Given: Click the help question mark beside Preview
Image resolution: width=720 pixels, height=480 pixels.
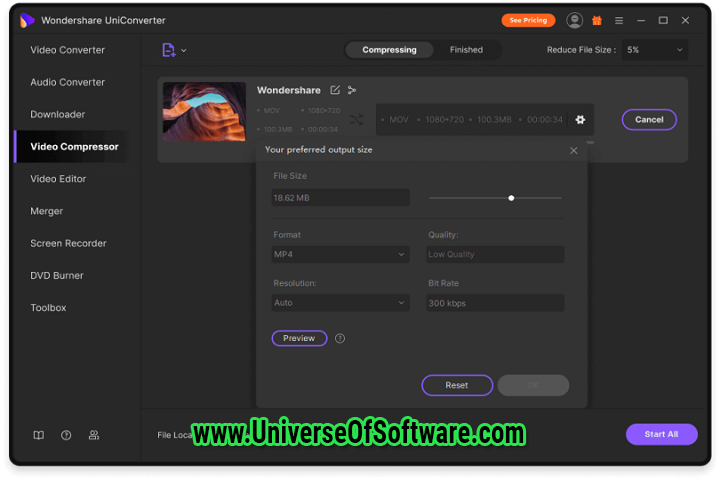Looking at the screenshot, I should pyautogui.click(x=340, y=339).
